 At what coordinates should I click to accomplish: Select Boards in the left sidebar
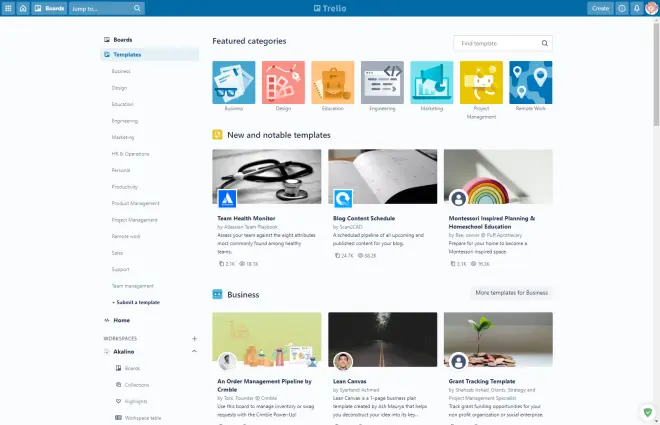149,40
